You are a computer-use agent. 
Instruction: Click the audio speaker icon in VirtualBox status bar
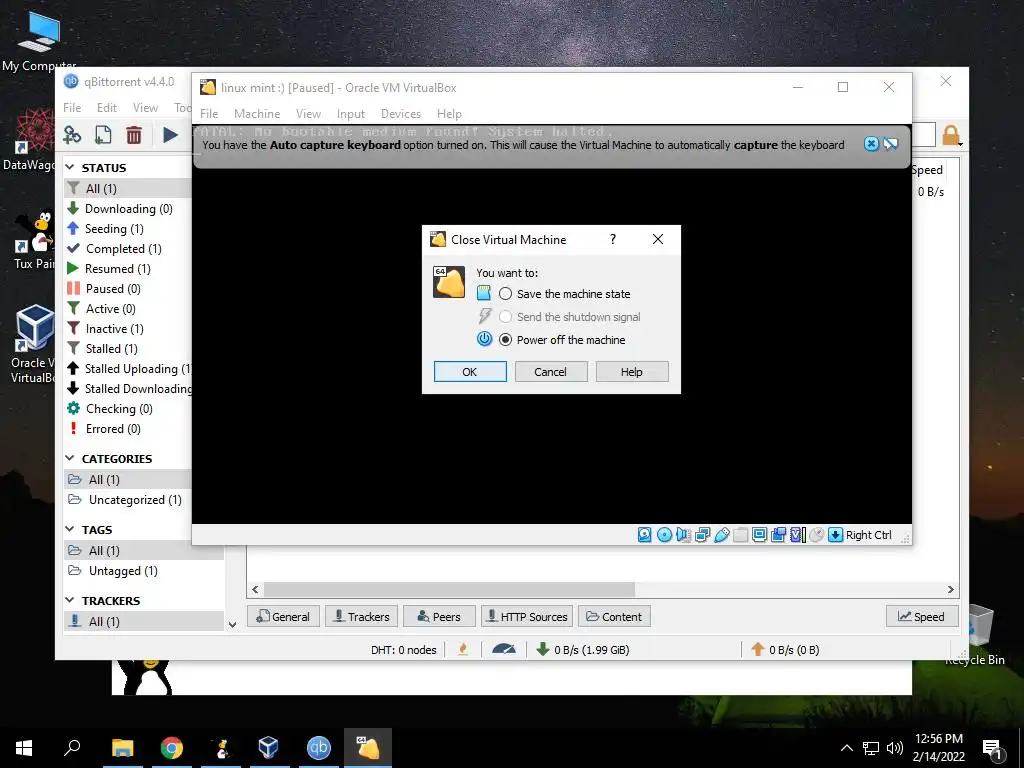(x=683, y=535)
